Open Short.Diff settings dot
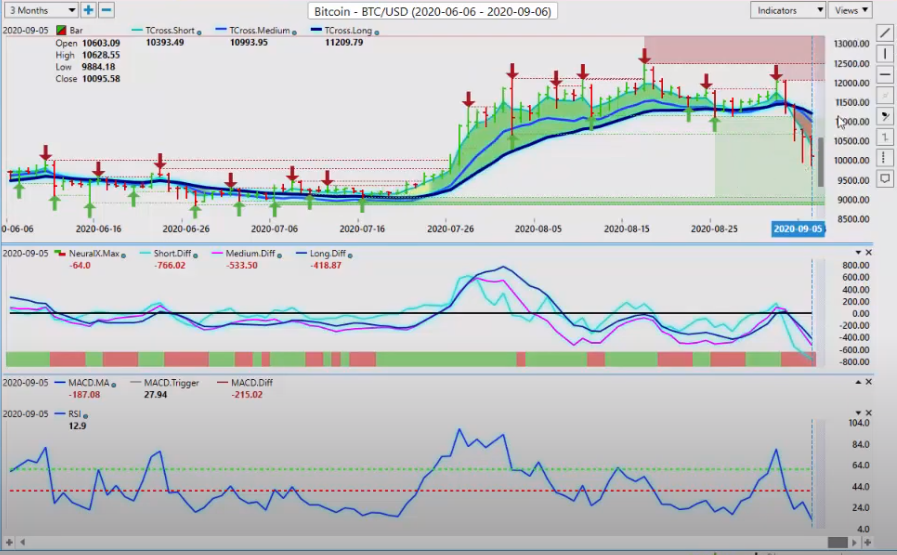The image size is (897, 555). point(196,255)
